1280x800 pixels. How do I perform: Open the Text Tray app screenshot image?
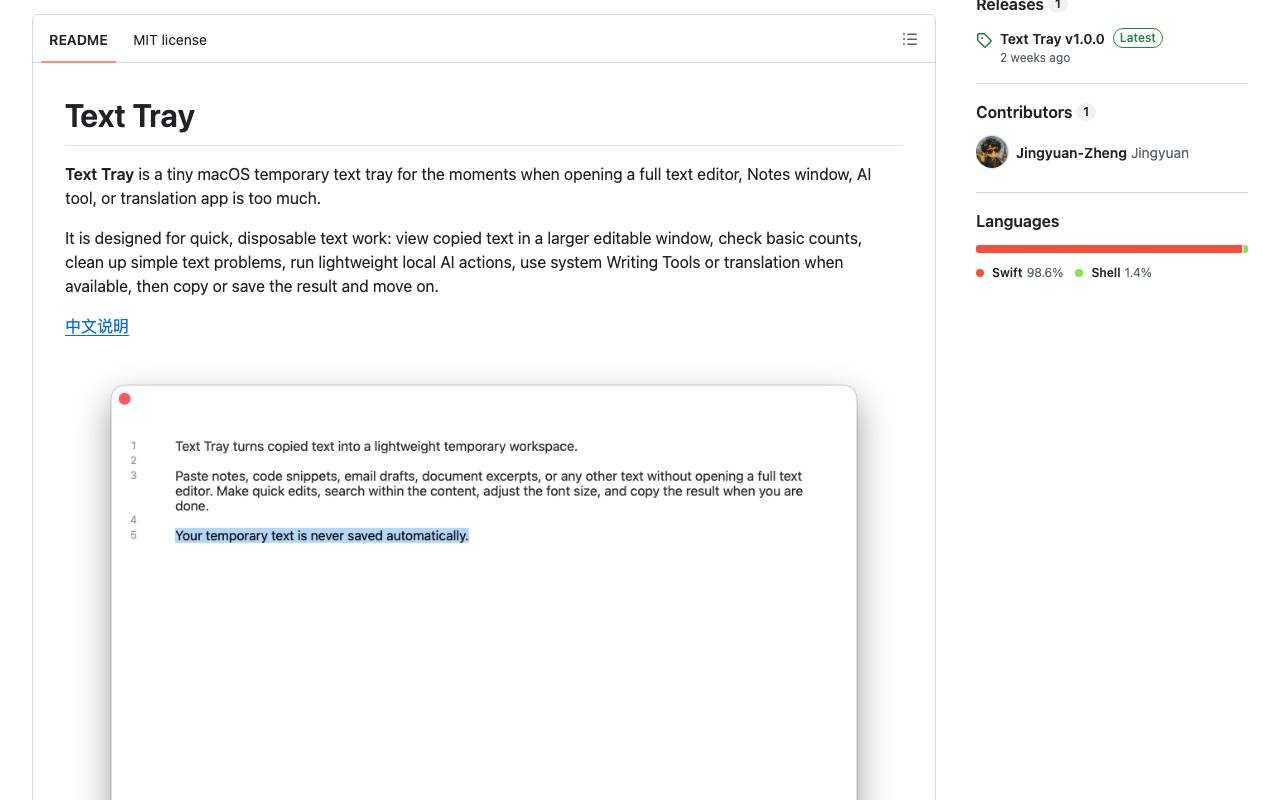(484, 590)
